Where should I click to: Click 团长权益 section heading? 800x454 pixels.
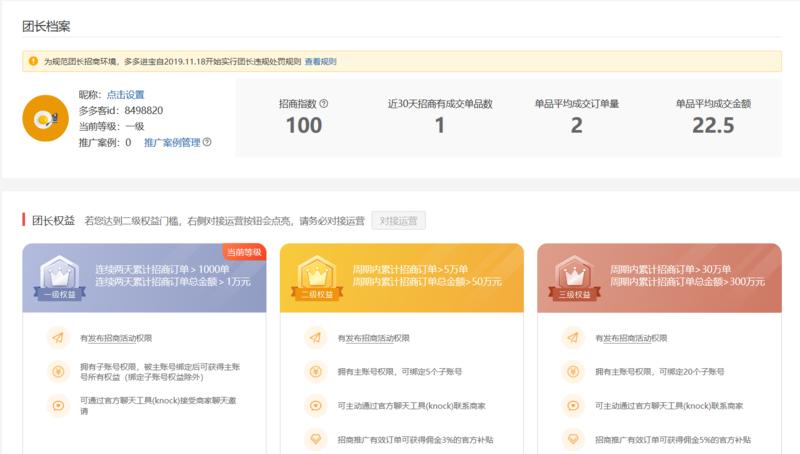tap(53, 220)
